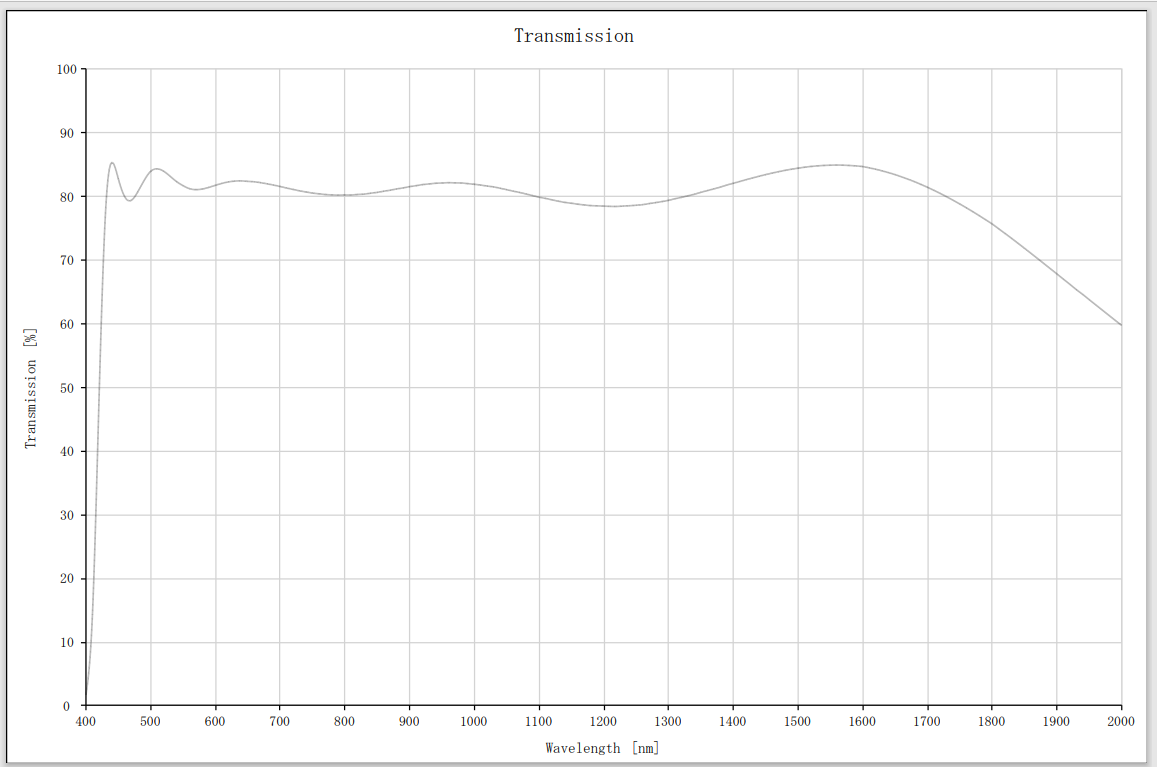Click the 1000 wavelength tick label

(x=474, y=721)
